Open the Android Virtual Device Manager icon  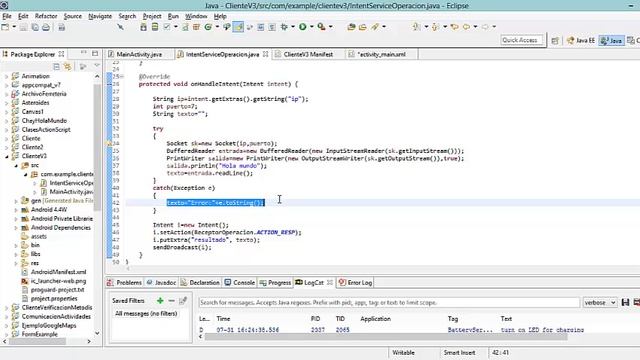[155, 27]
